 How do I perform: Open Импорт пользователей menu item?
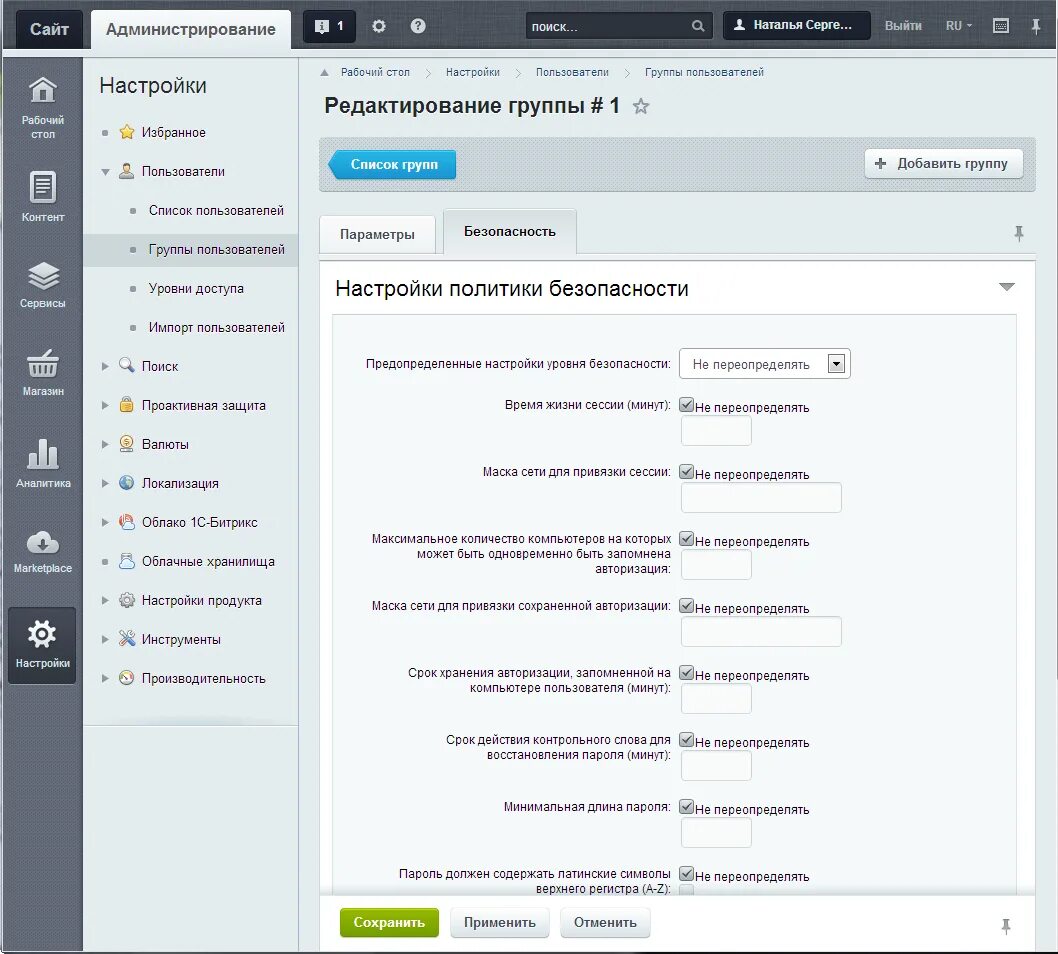(x=217, y=327)
